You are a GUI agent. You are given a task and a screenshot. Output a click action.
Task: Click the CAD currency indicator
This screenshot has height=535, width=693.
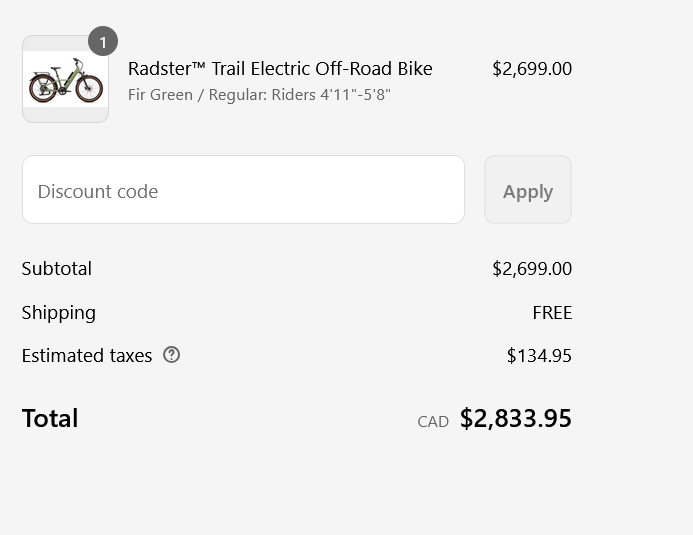[x=433, y=422]
